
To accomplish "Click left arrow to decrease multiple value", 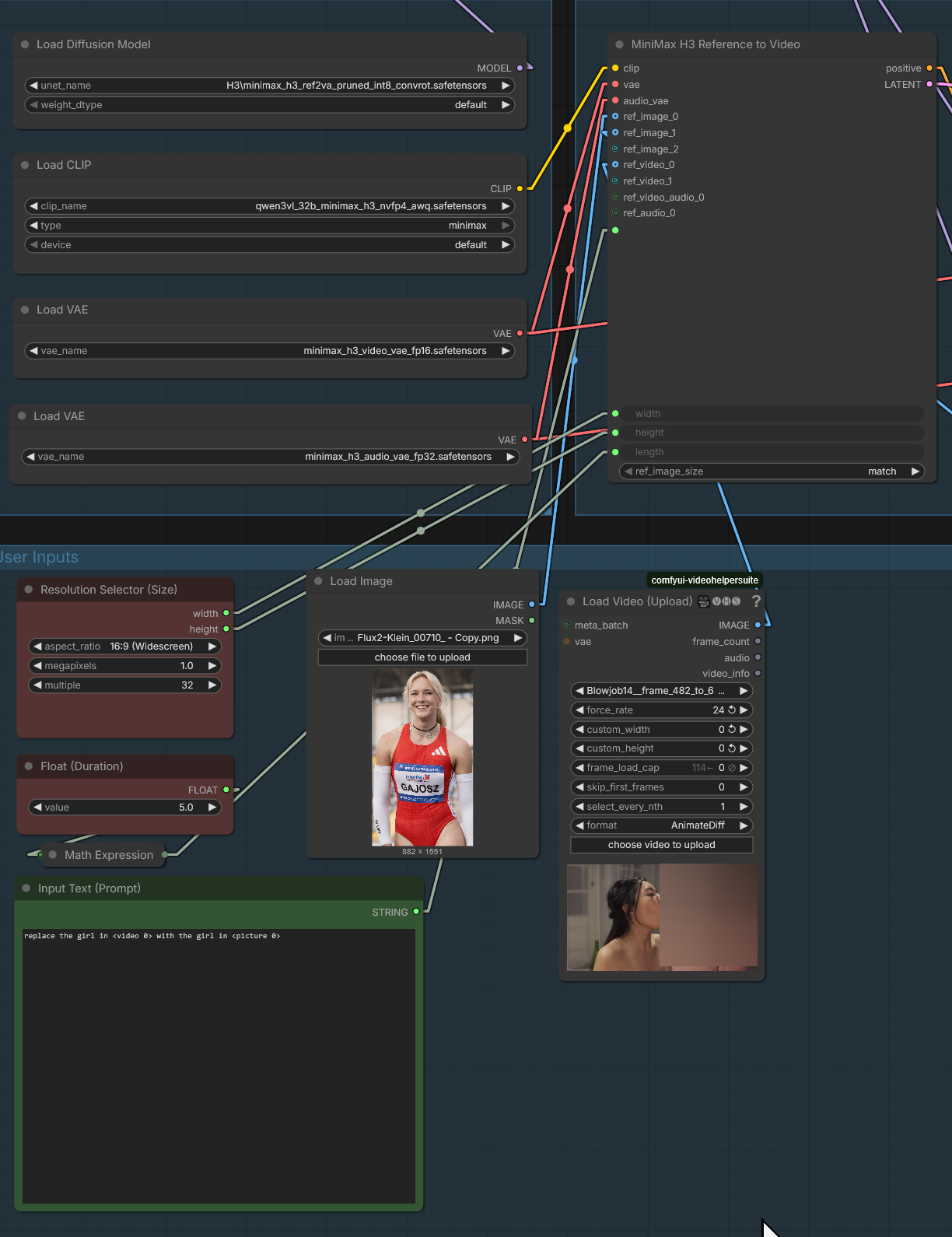I will (x=37, y=685).
